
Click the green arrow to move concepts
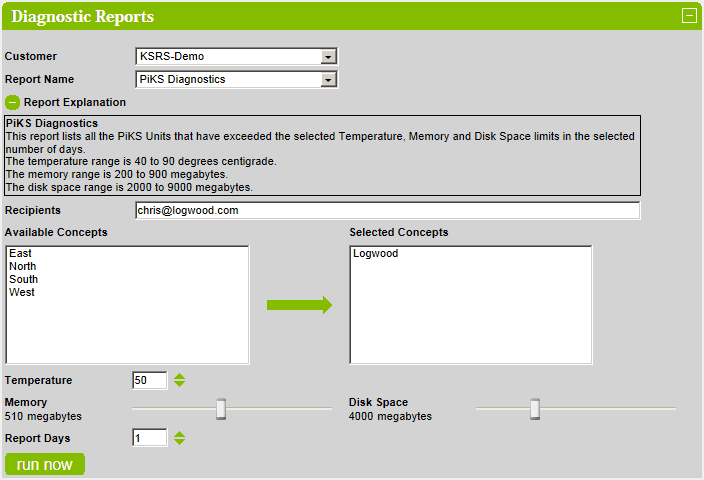[298, 305]
